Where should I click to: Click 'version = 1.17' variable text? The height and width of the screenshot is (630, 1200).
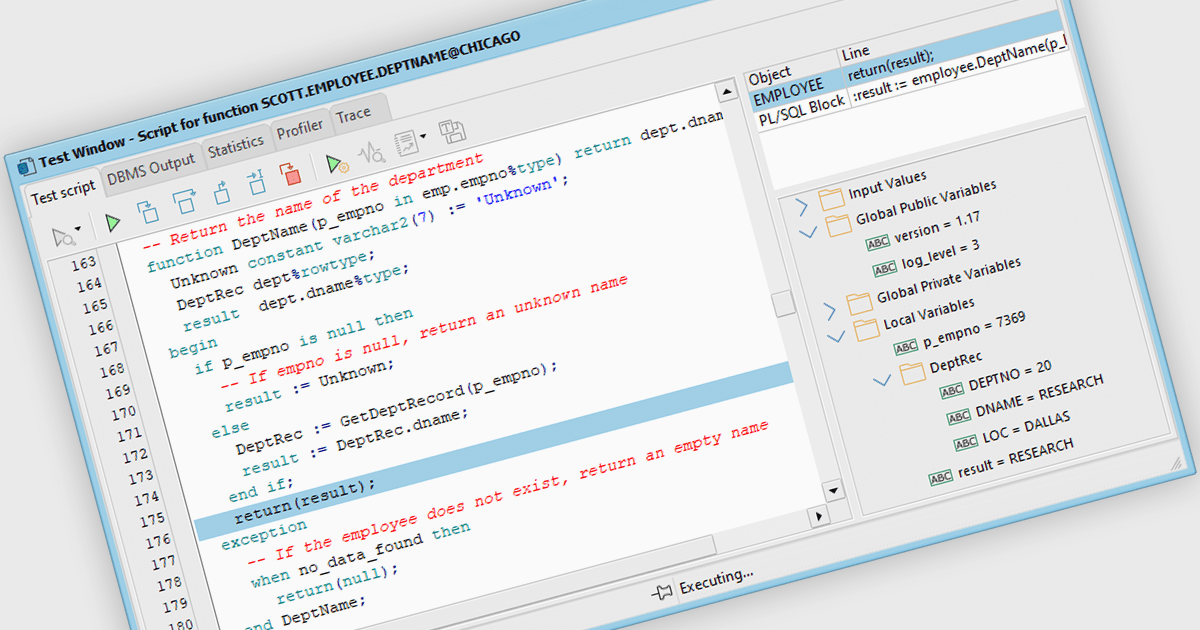click(937, 226)
